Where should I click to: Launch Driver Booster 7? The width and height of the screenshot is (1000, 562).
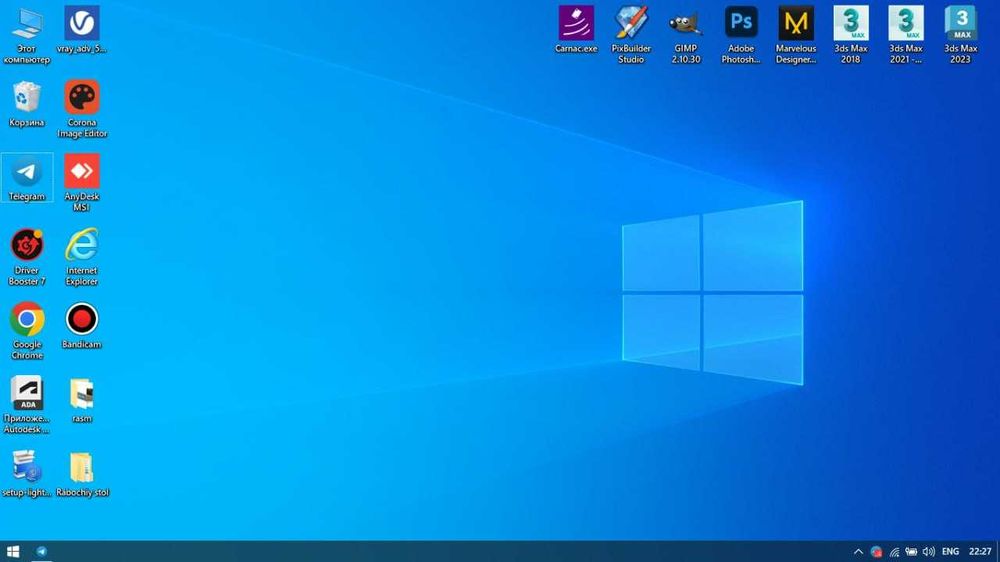coord(27,257)
